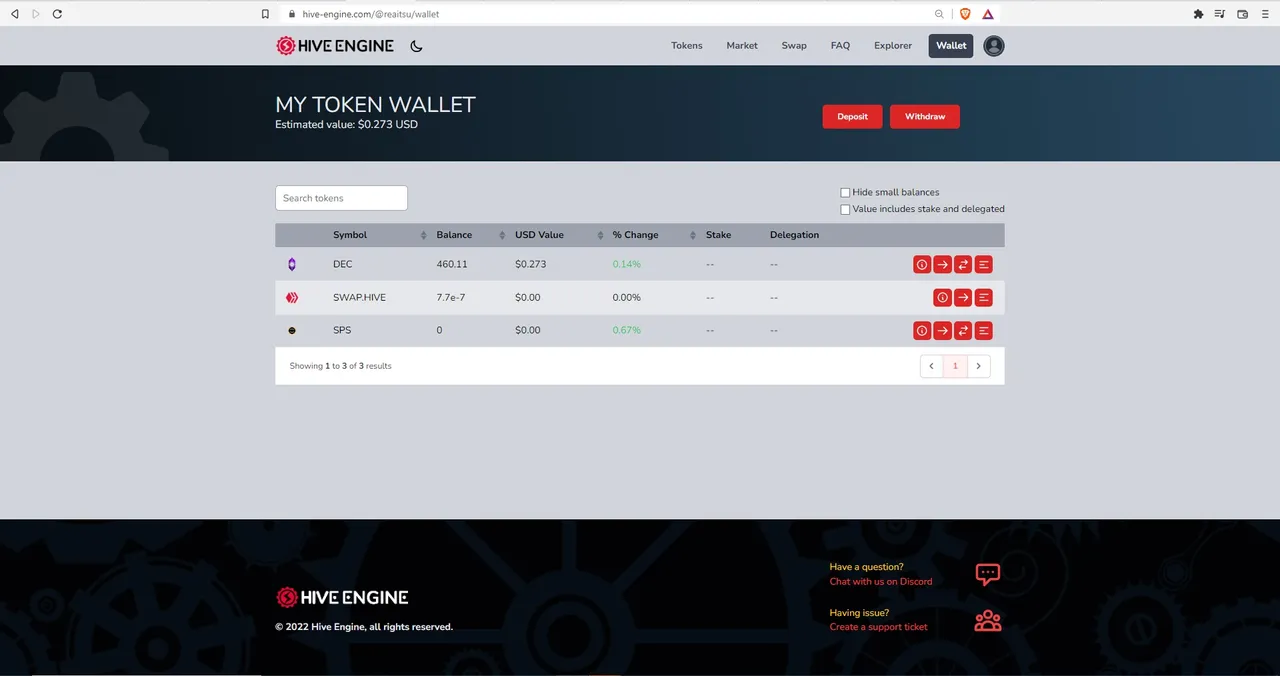Click the DEC change value 0.14%
Screen dimensions: 1280x676
pos(627,264)
